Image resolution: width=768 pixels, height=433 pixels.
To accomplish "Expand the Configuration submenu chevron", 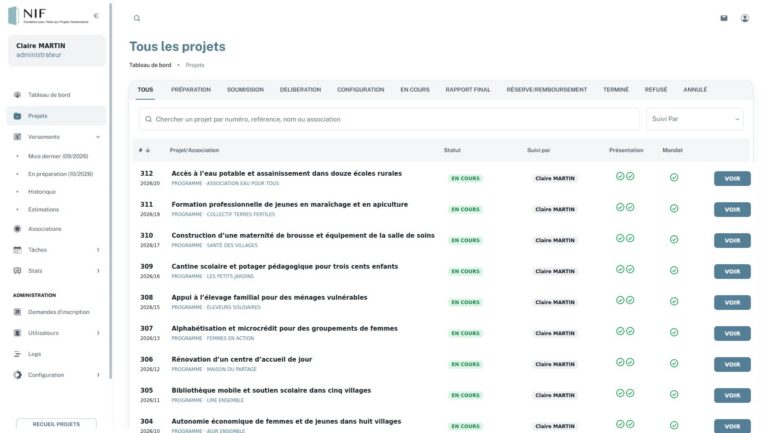I will pyautogui.click(x=98, y=375).
